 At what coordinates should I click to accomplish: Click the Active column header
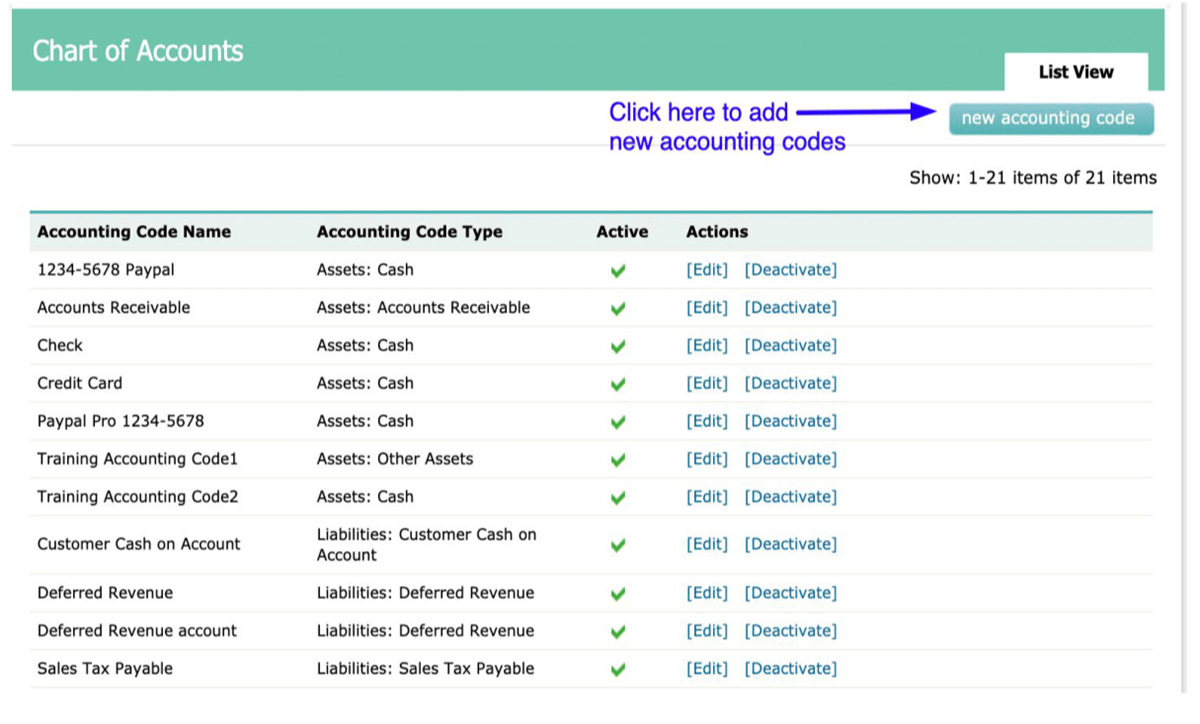click(622, 232)
